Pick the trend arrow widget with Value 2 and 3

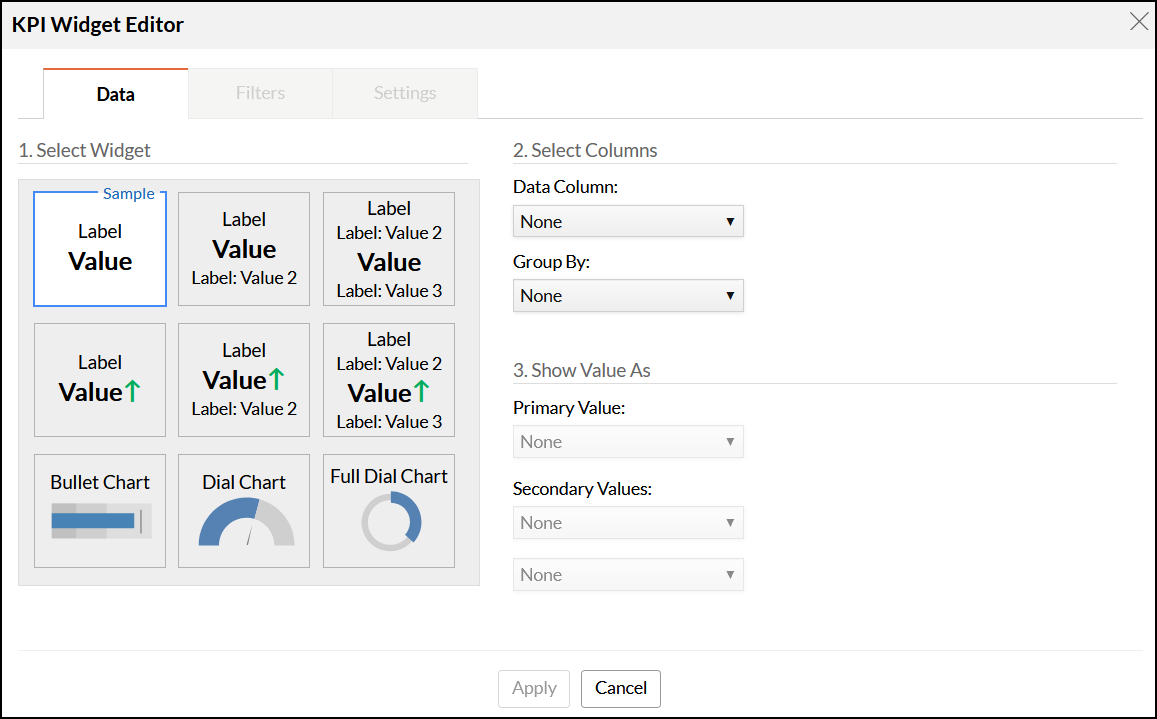tap(388, 380)
